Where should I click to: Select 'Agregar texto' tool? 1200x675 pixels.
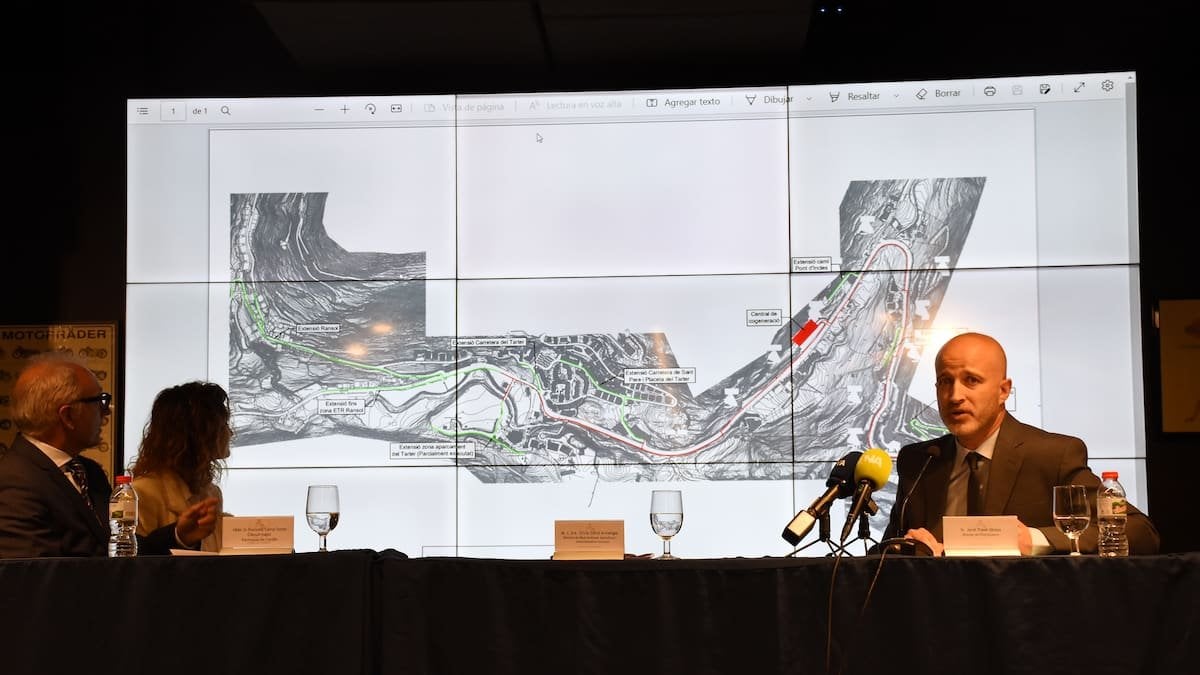coord(683,102)
